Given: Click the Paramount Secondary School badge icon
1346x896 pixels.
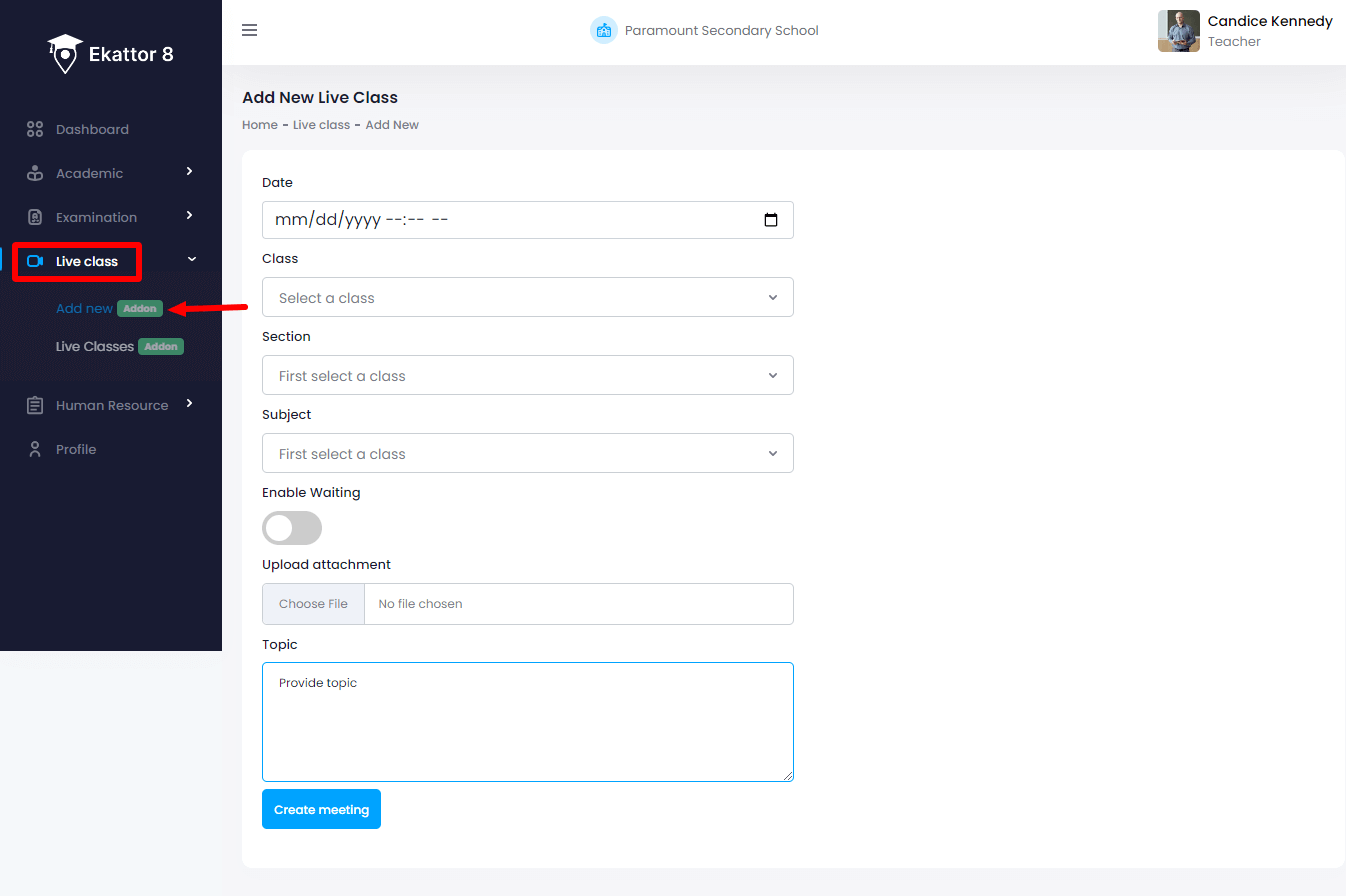Looking at the screenshot, I should 604,30.
